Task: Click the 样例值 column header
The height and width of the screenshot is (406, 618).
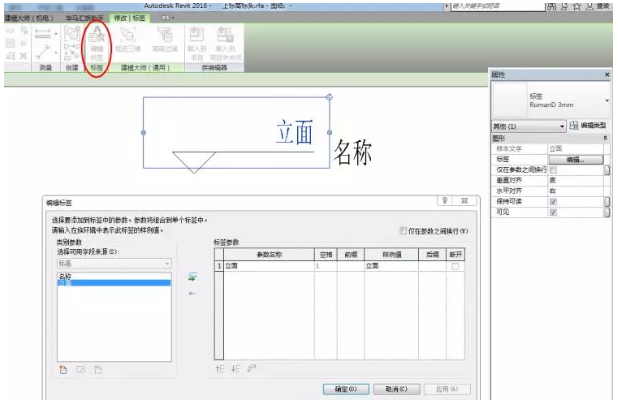Action: pyautogui.click(x=391, y=255)
